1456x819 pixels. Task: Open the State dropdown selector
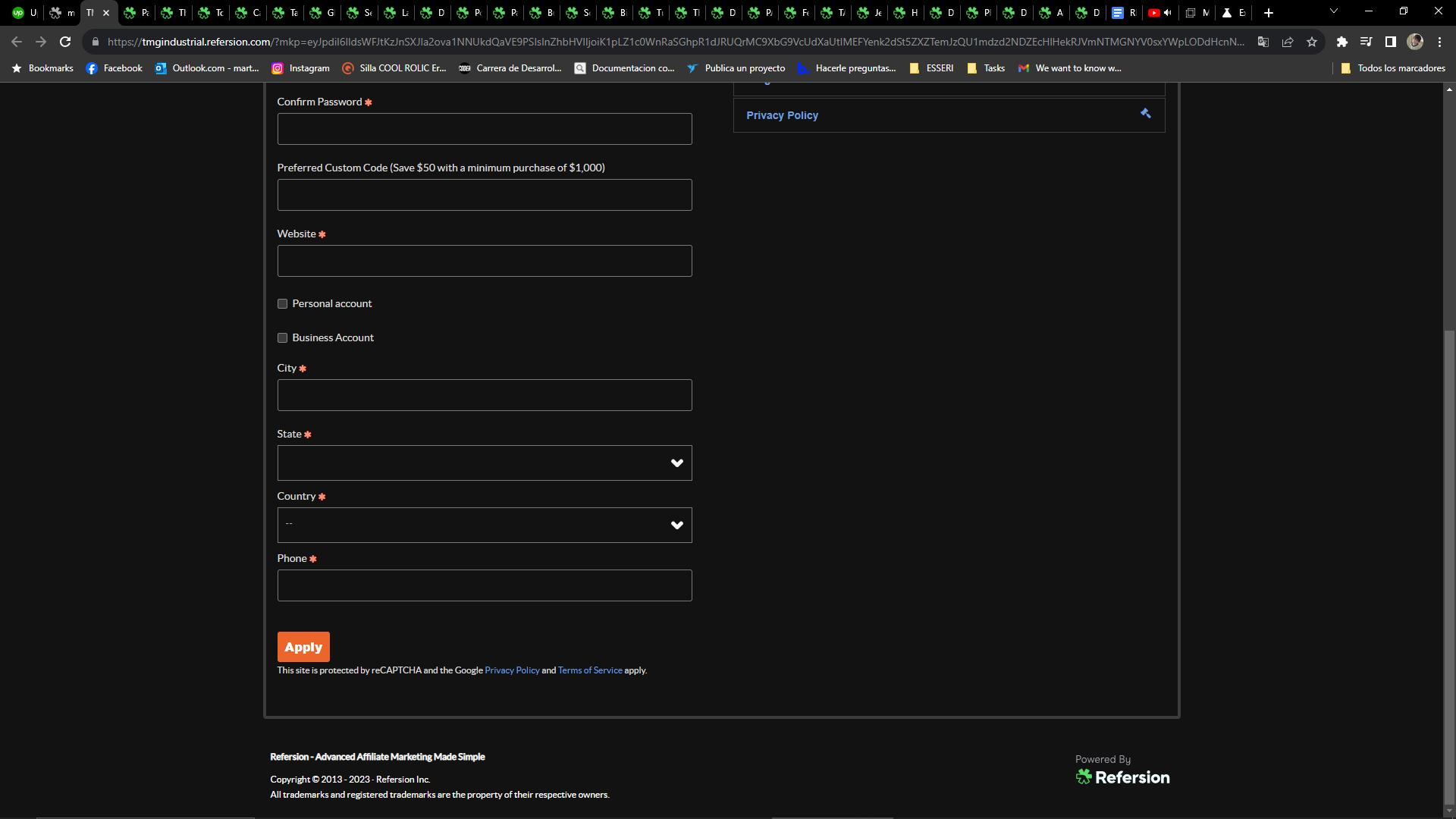(485, 462)
